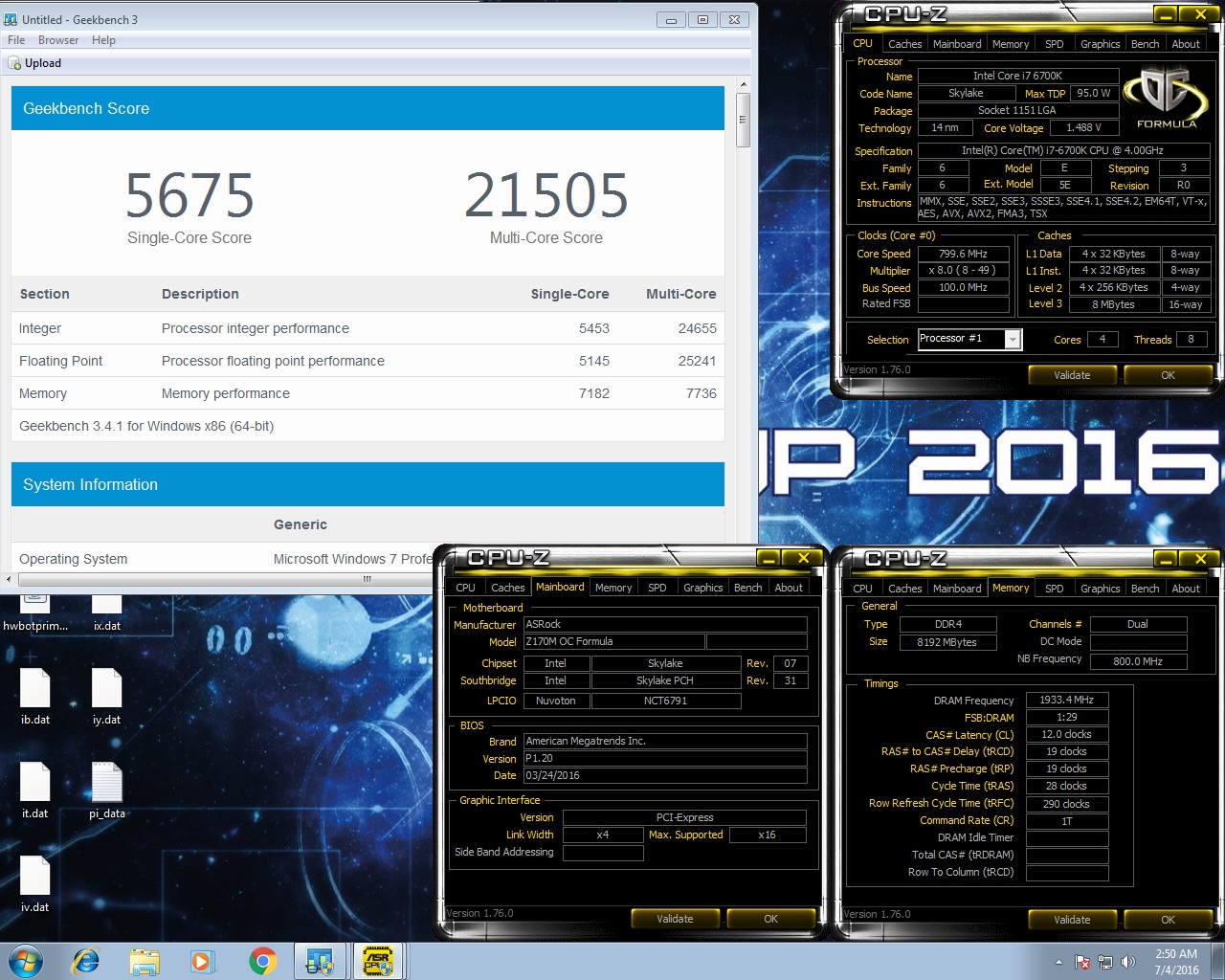Open the network tray icon
The image size is (1225, 980).
coord(1105,962)
